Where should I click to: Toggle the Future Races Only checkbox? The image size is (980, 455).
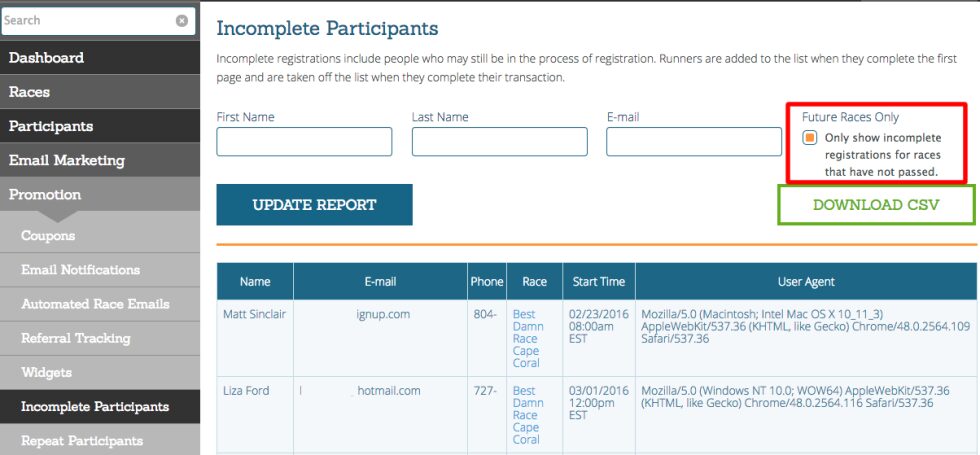810,138
